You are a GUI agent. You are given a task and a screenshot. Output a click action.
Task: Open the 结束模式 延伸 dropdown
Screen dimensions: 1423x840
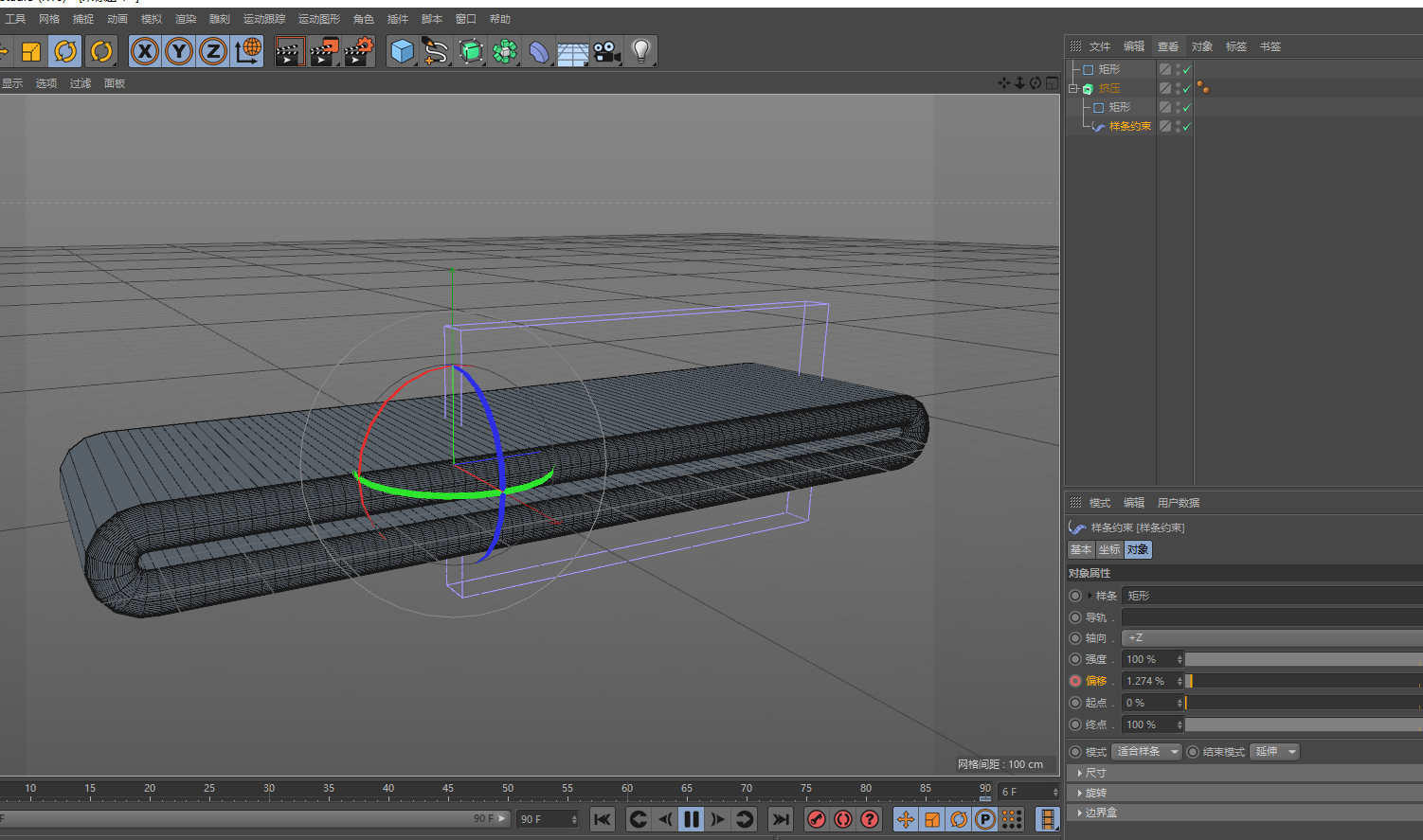tap(1275, 752)
